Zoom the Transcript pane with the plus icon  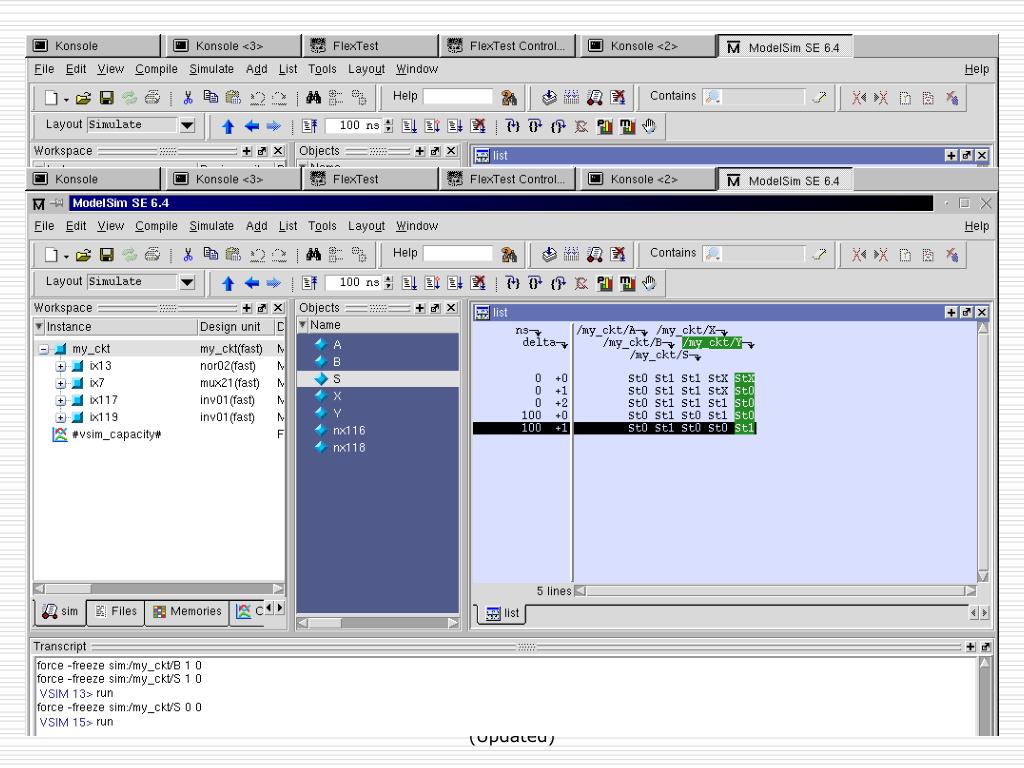pos(970,647)
